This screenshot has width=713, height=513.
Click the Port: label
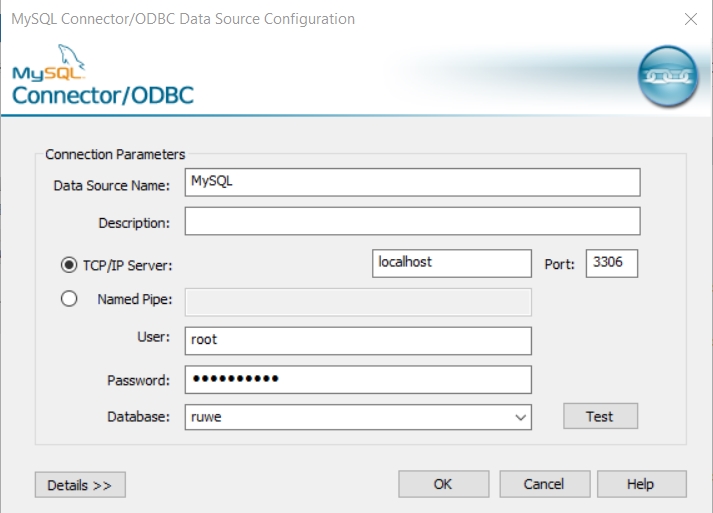coord(559,264)
